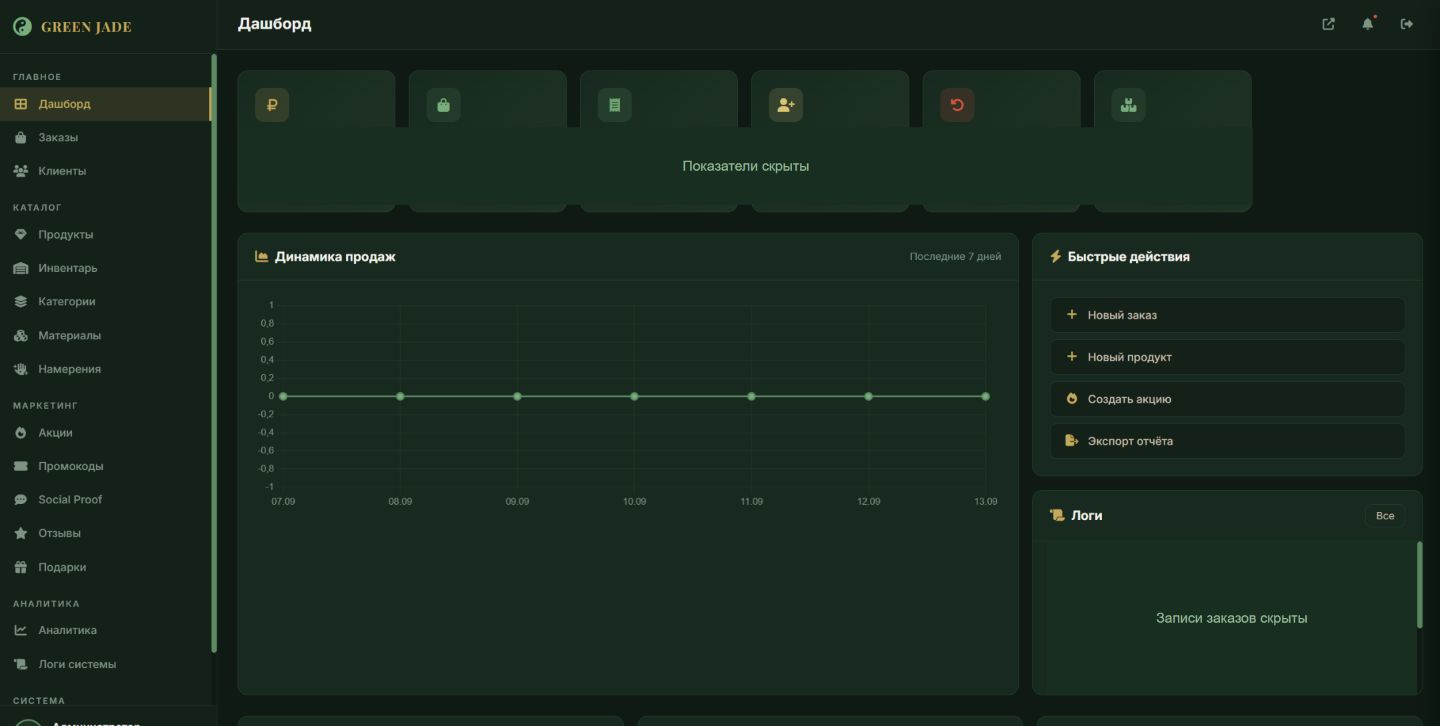Image resolution: width=1440 pixels, height=726 pixels.
Task: Click the Динамика продаж heading
Action: click(x=335, y=257)
